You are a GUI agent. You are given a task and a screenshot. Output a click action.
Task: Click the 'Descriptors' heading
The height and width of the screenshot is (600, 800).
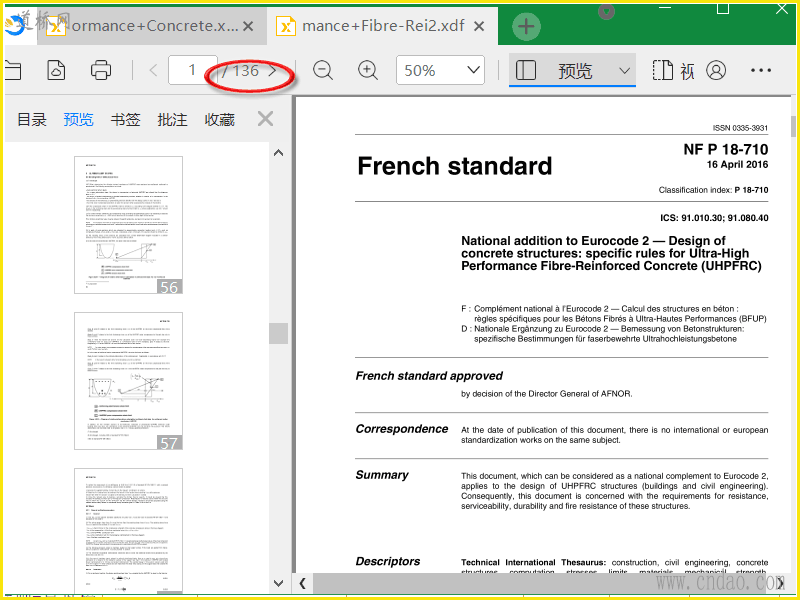[x=388, y=561]
